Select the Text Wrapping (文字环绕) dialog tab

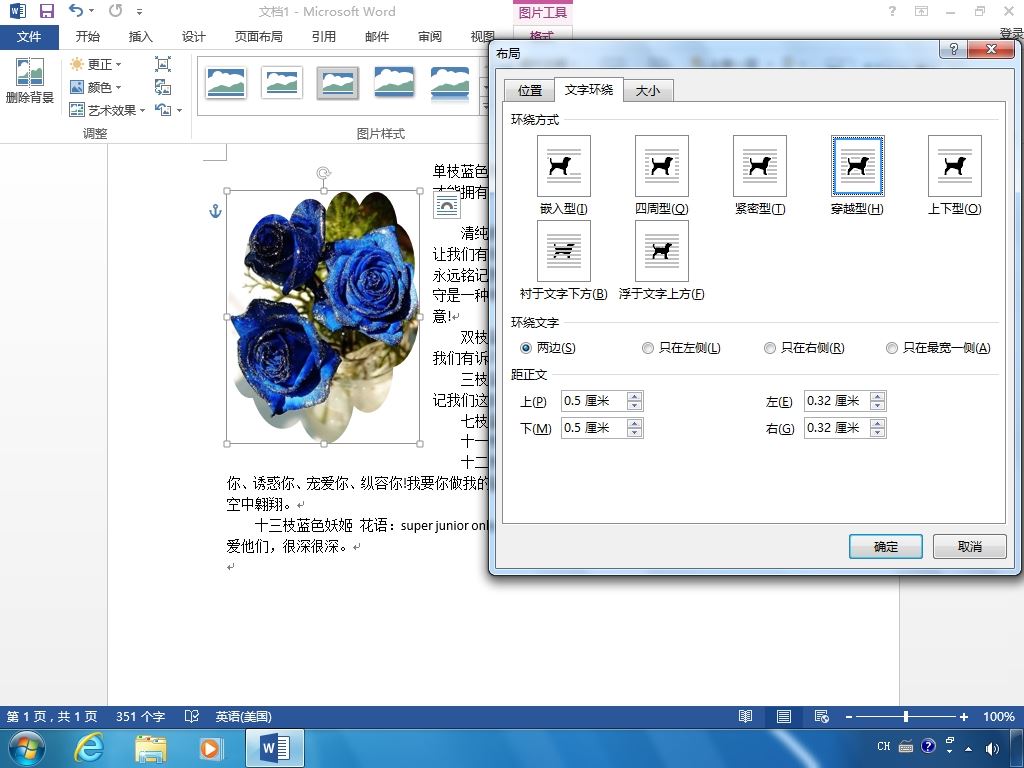589,89
